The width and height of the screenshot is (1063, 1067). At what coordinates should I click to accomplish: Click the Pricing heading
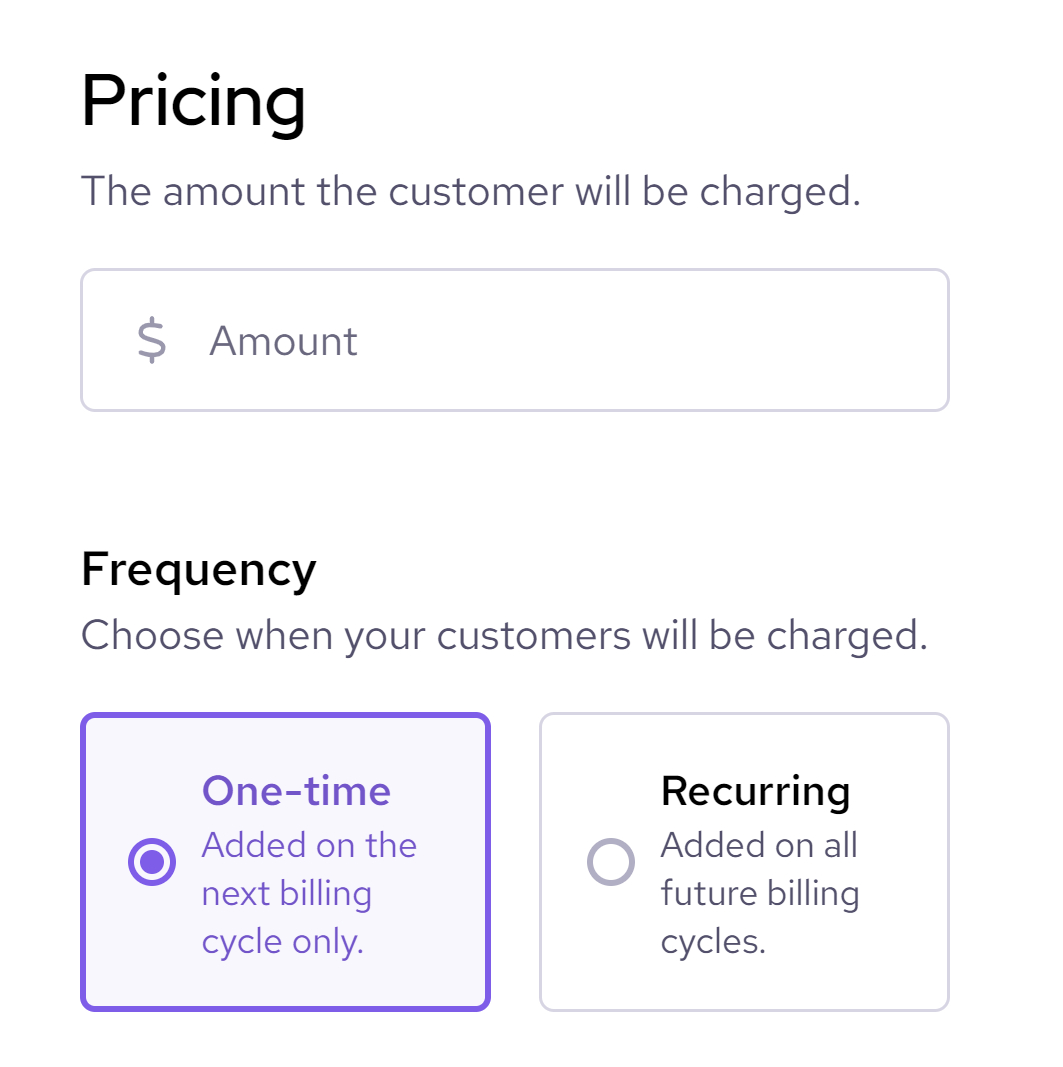tap(193, 102)
